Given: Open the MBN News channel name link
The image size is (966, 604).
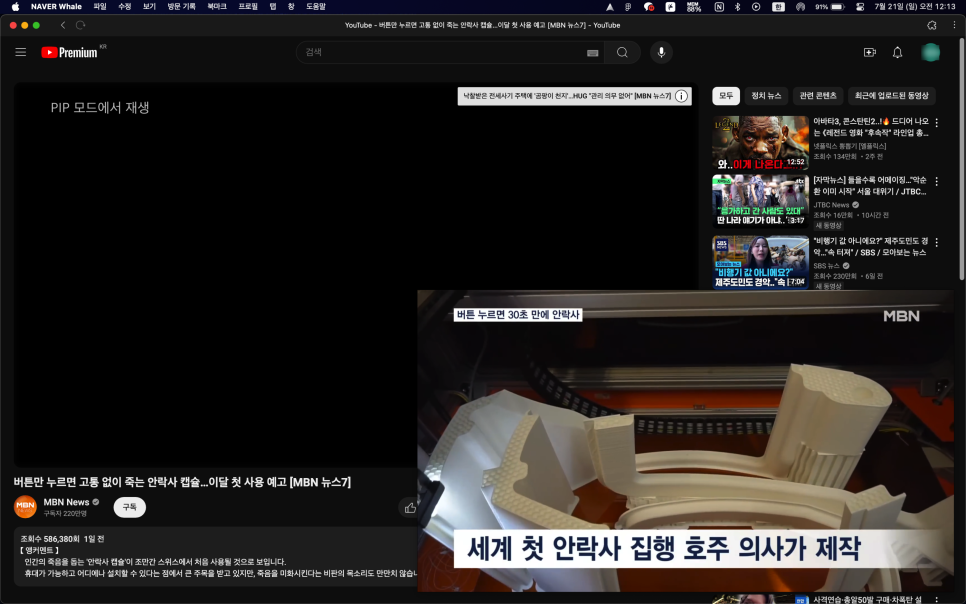Looking at the screenshot, I should tap(66, 502).
